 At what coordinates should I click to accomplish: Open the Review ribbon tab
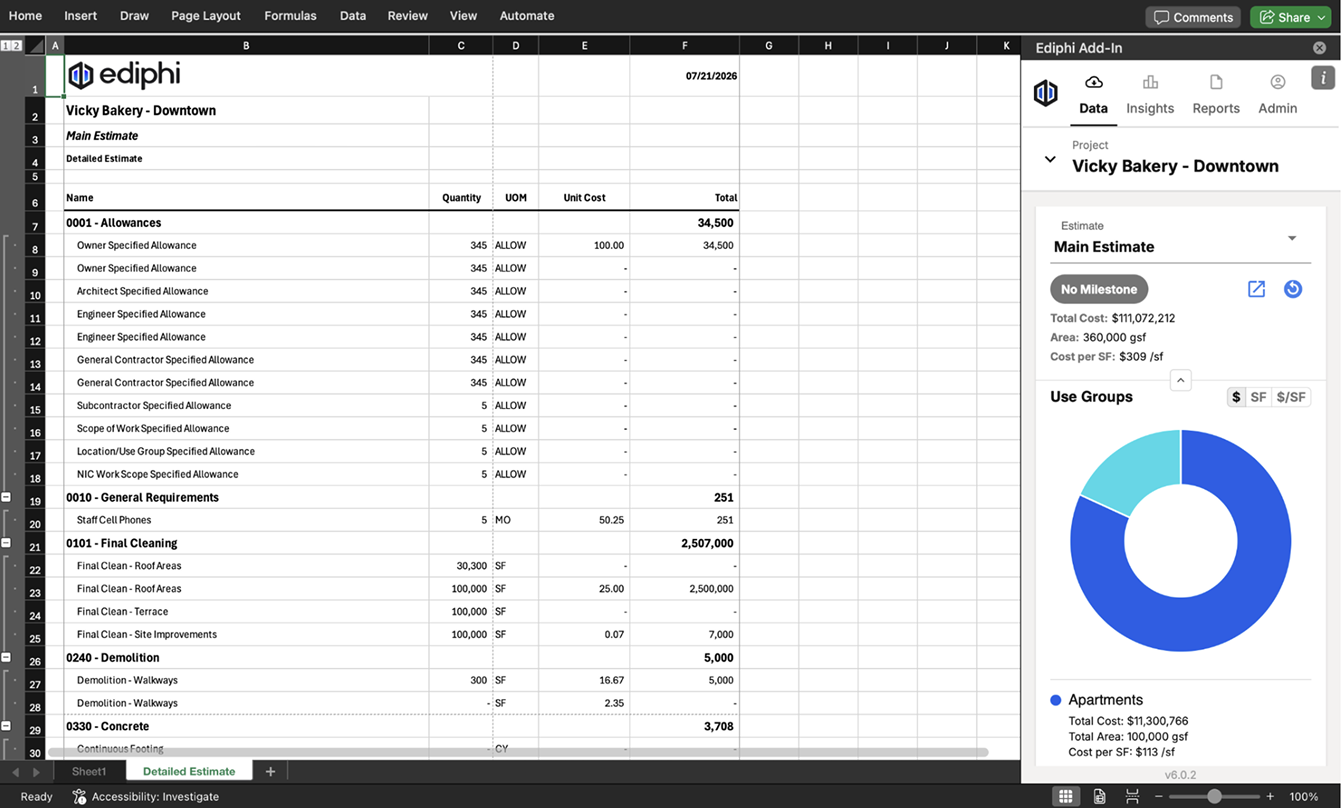(407, 16)
